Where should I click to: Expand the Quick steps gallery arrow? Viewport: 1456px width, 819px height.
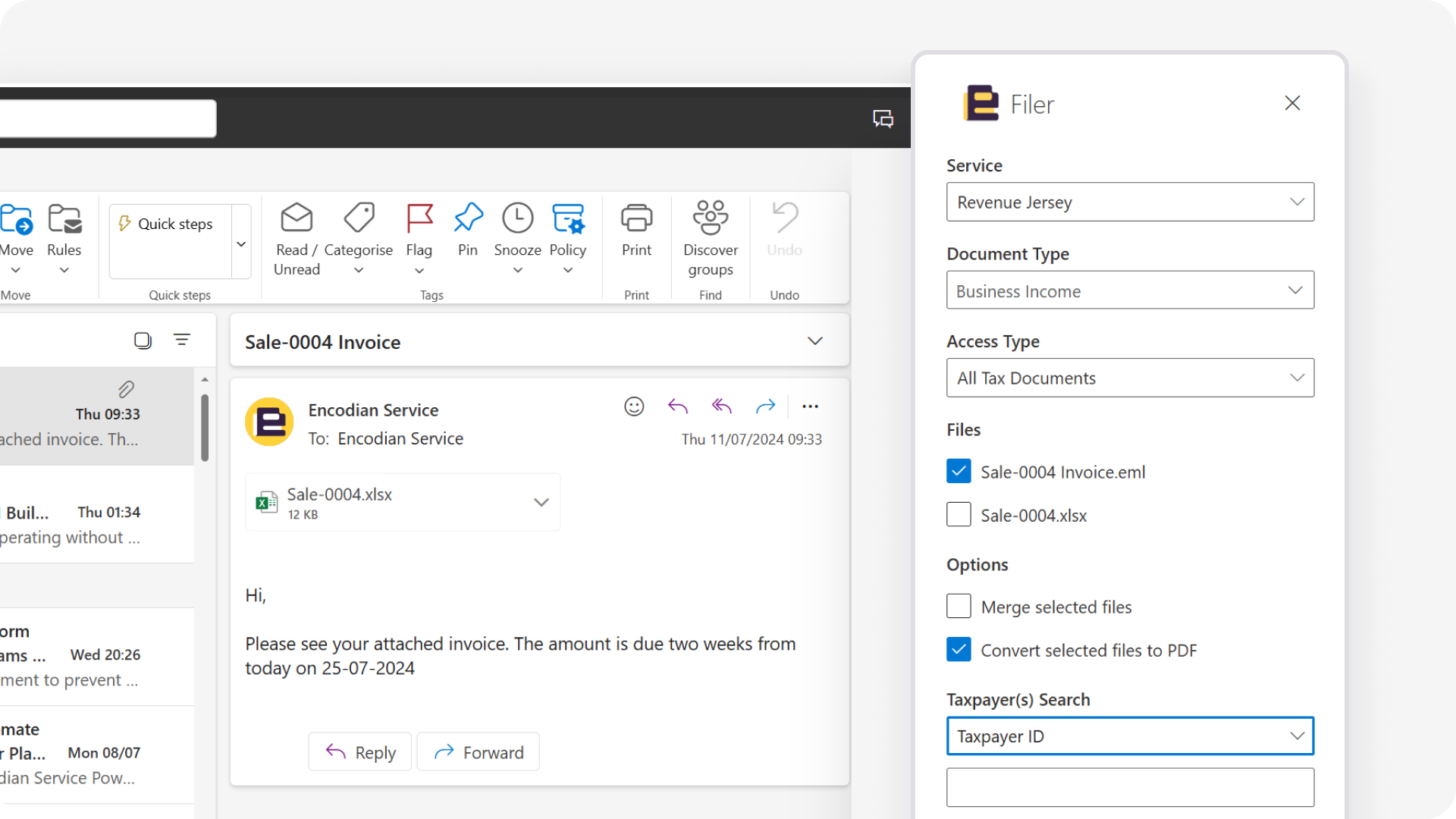point(241,244)
